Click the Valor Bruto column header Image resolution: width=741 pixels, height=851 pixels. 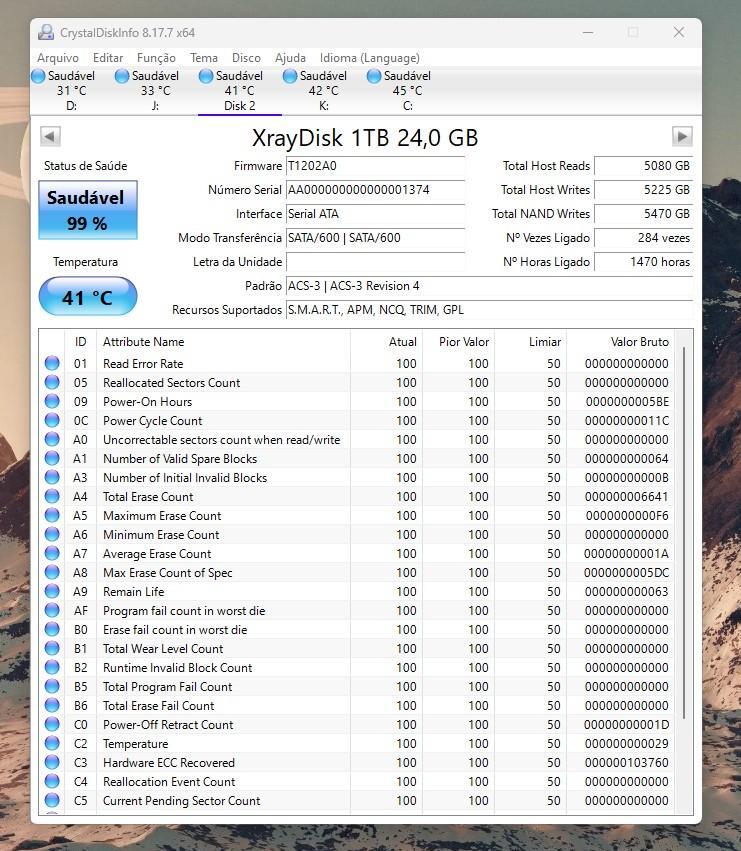(620, 342)
